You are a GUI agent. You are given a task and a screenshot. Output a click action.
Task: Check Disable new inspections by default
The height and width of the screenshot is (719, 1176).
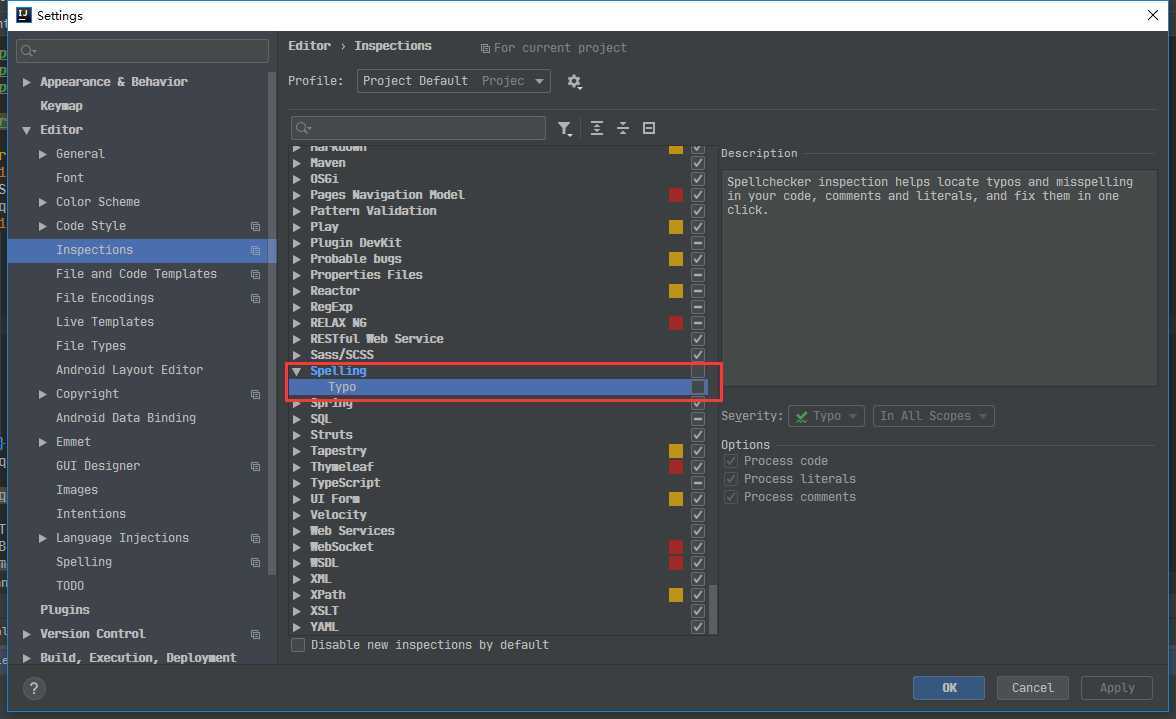click(298, 645)
